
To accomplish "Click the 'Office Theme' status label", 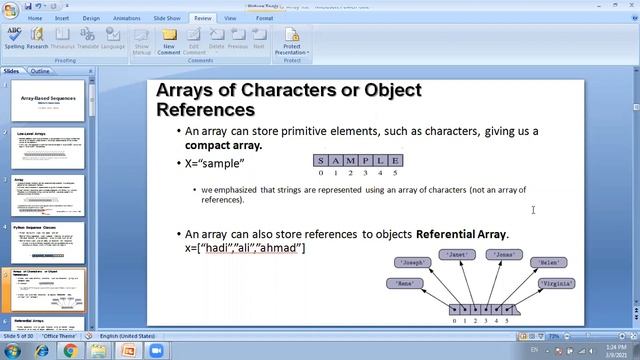I will (59, 336).
